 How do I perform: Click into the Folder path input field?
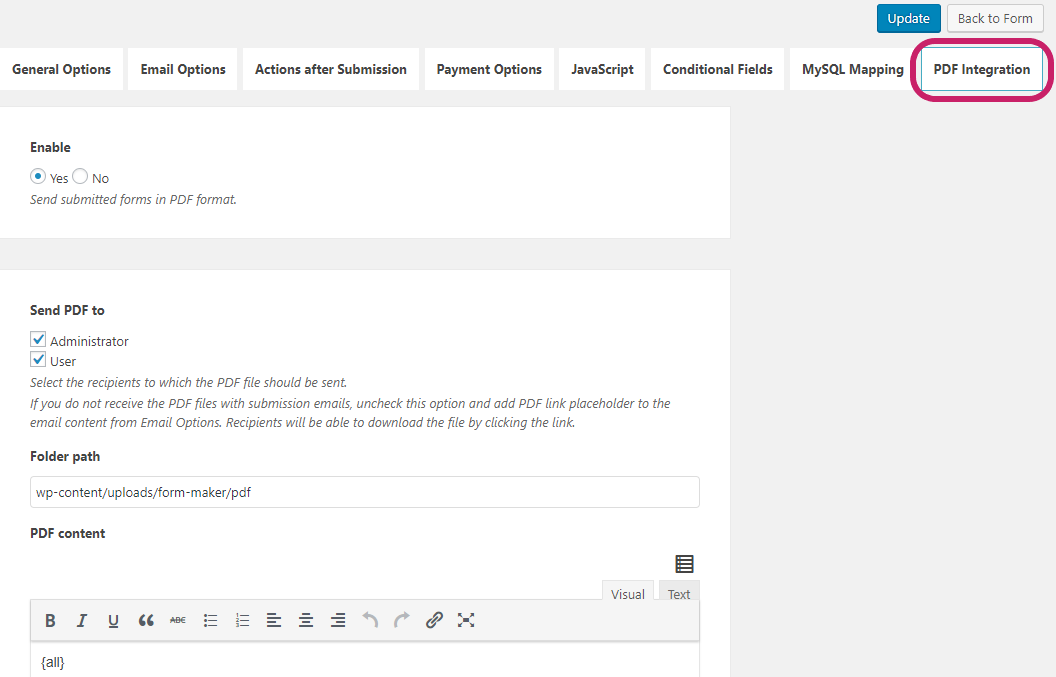[x=365, y=492]
